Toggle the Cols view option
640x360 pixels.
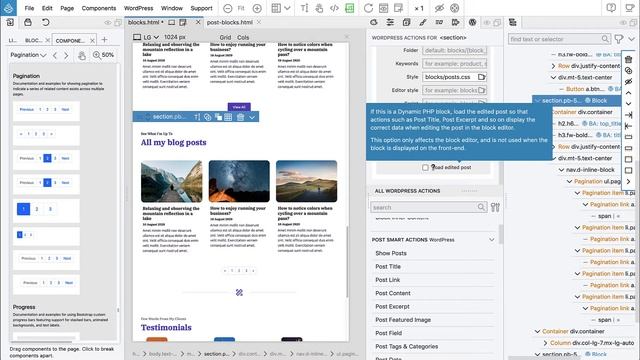pos(243,37)
